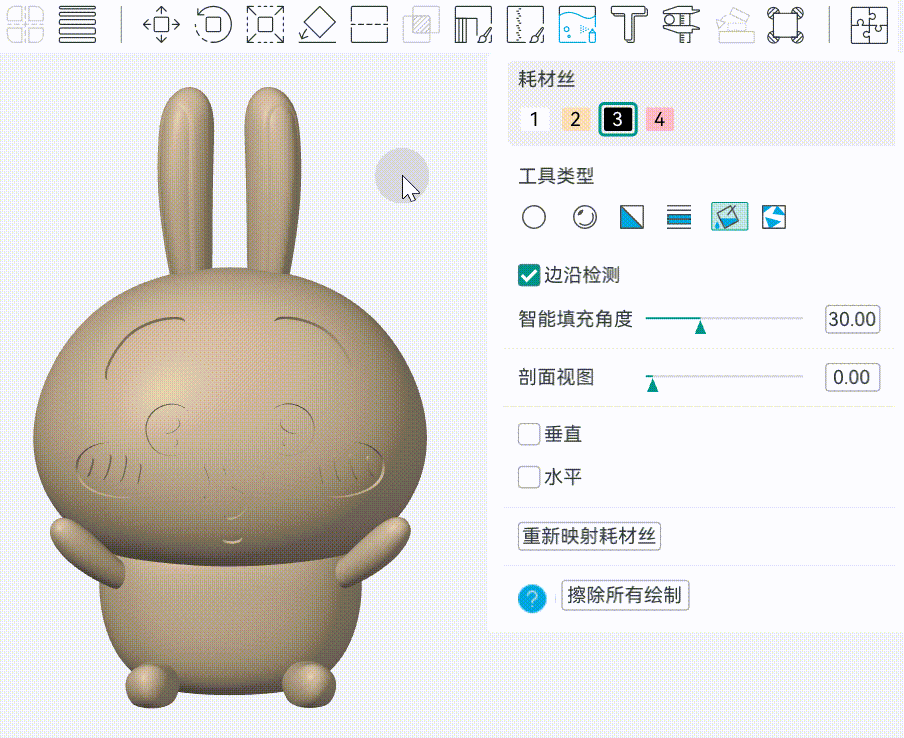
Task: Click the 剖面视图 slider handle
Action: pyautogui.click(x=653, y=385)
